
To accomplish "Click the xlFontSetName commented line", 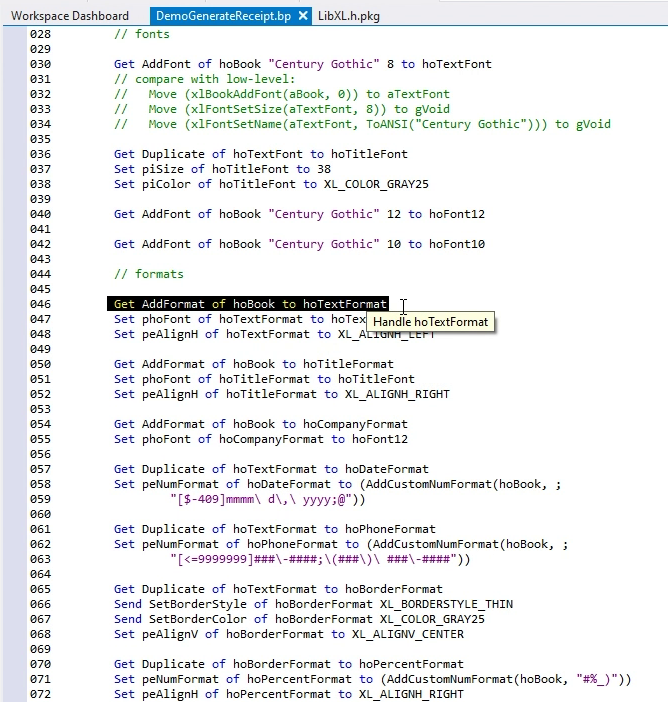I will click(360, 124).
